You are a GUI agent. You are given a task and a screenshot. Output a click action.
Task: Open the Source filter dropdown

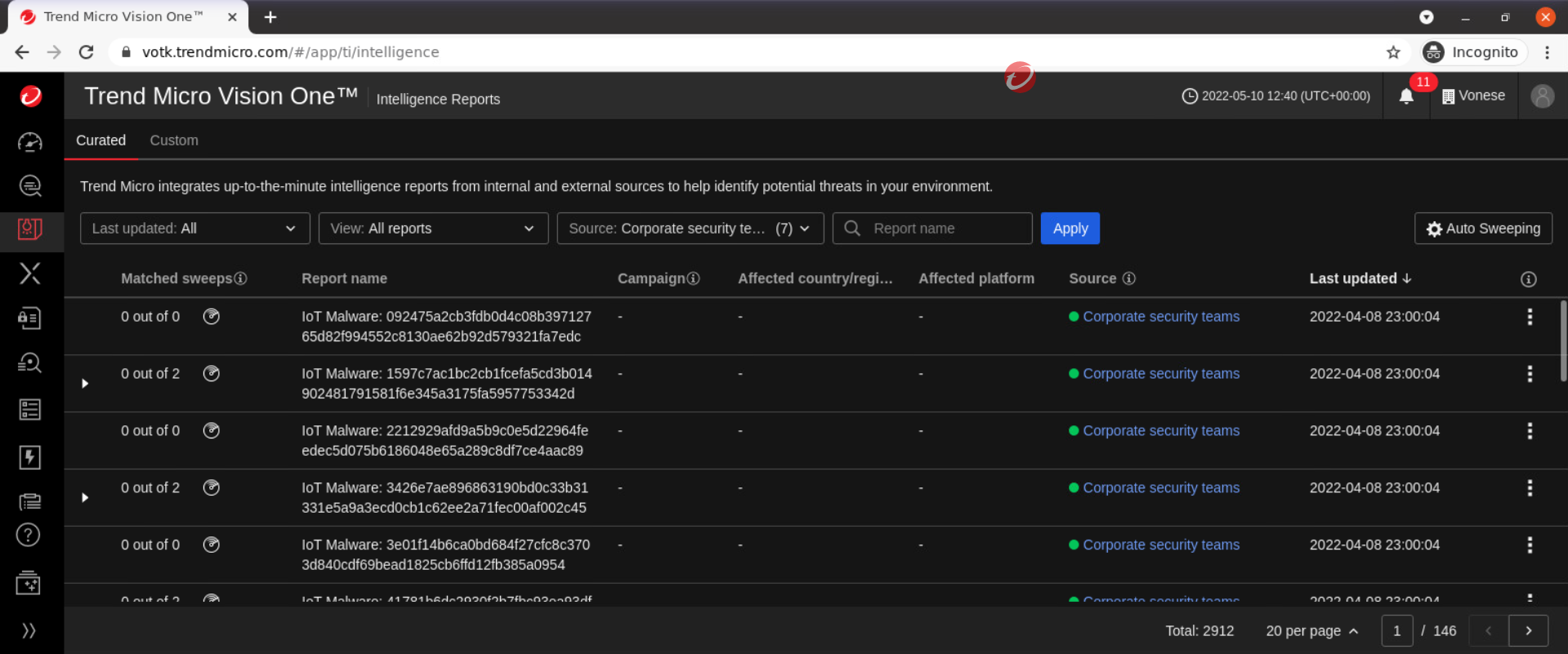(x=690, y=229)
